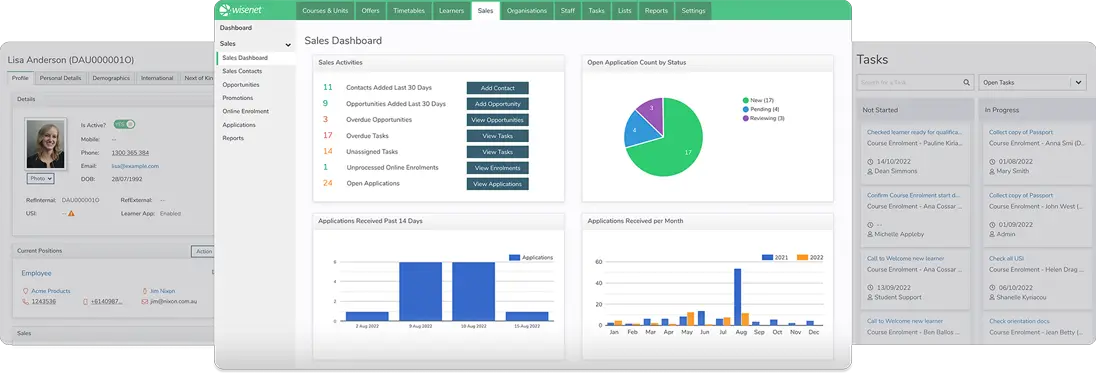Click the View Applications button
Viewport: 1096px width, 373px height.
[498, 184]
